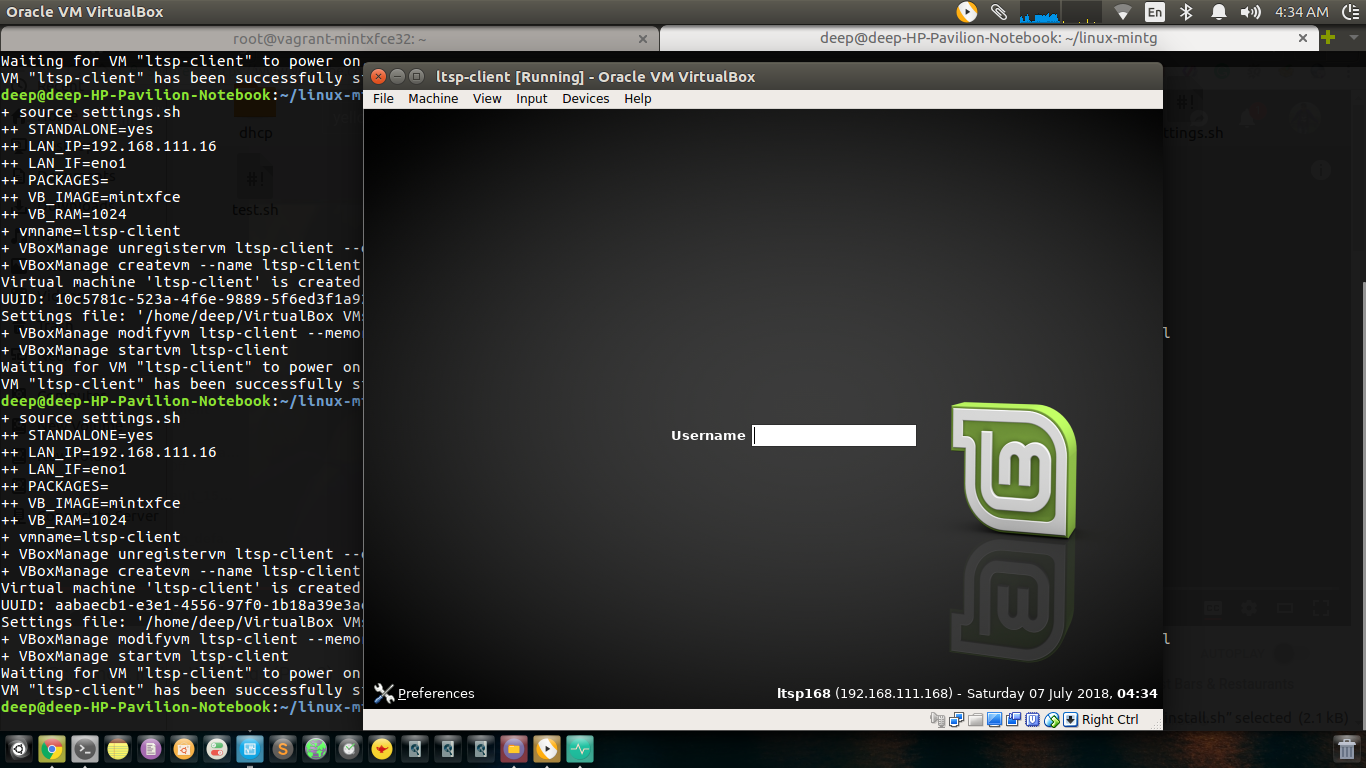Click the Saturday 07 July 2018 date text
Image resolution: width=1366 pixels, height=768 pixels.
[1037, 693]
